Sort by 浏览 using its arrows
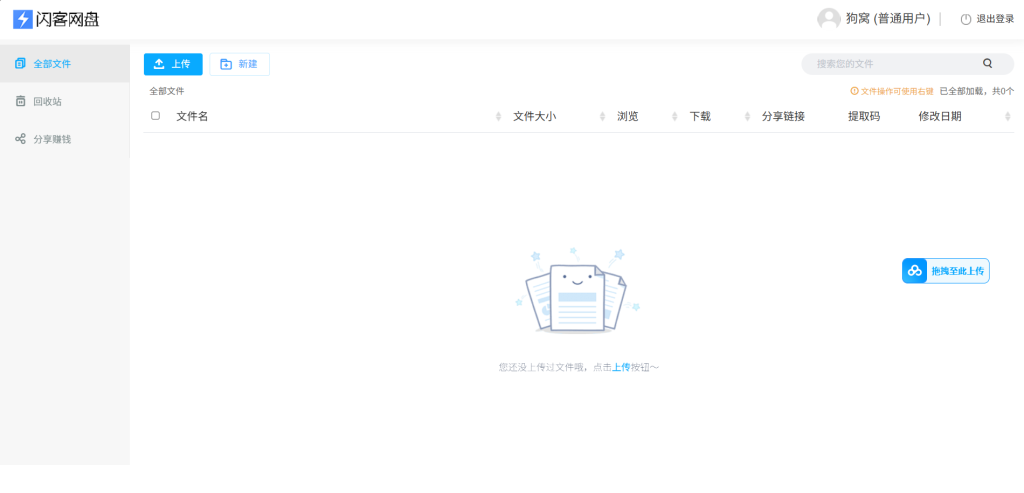The width and height of the screenshot is (1024, 493). pos(675,116)
